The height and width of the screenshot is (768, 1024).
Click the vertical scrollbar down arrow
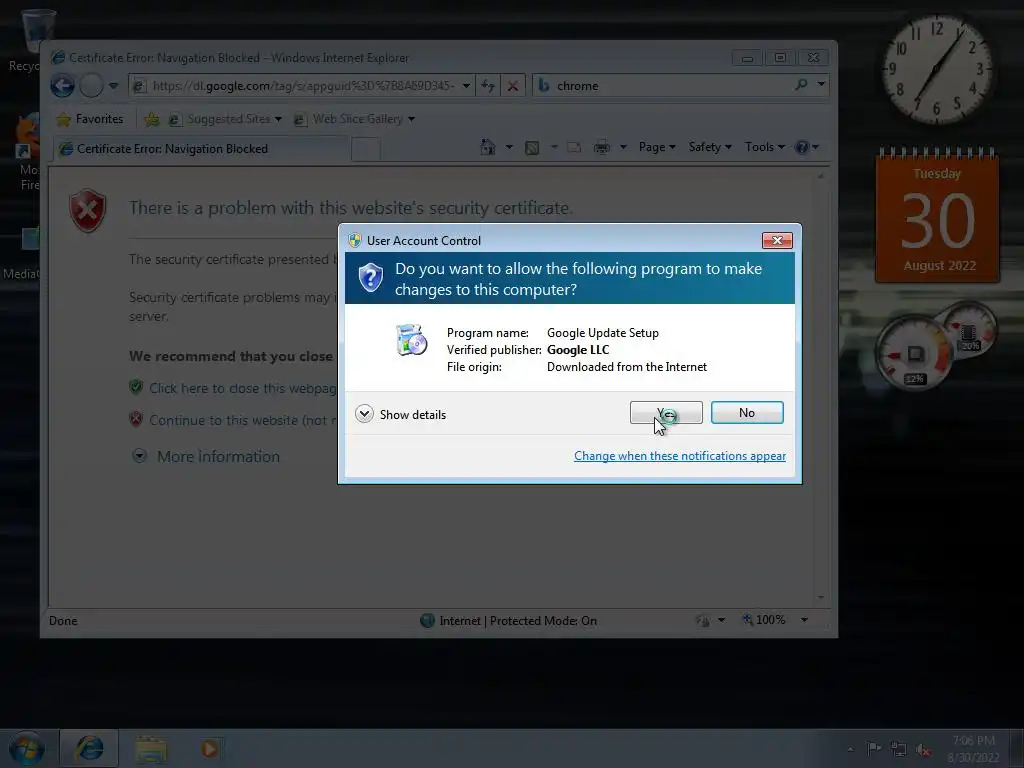pyautogui.click(x=821, y=597)
